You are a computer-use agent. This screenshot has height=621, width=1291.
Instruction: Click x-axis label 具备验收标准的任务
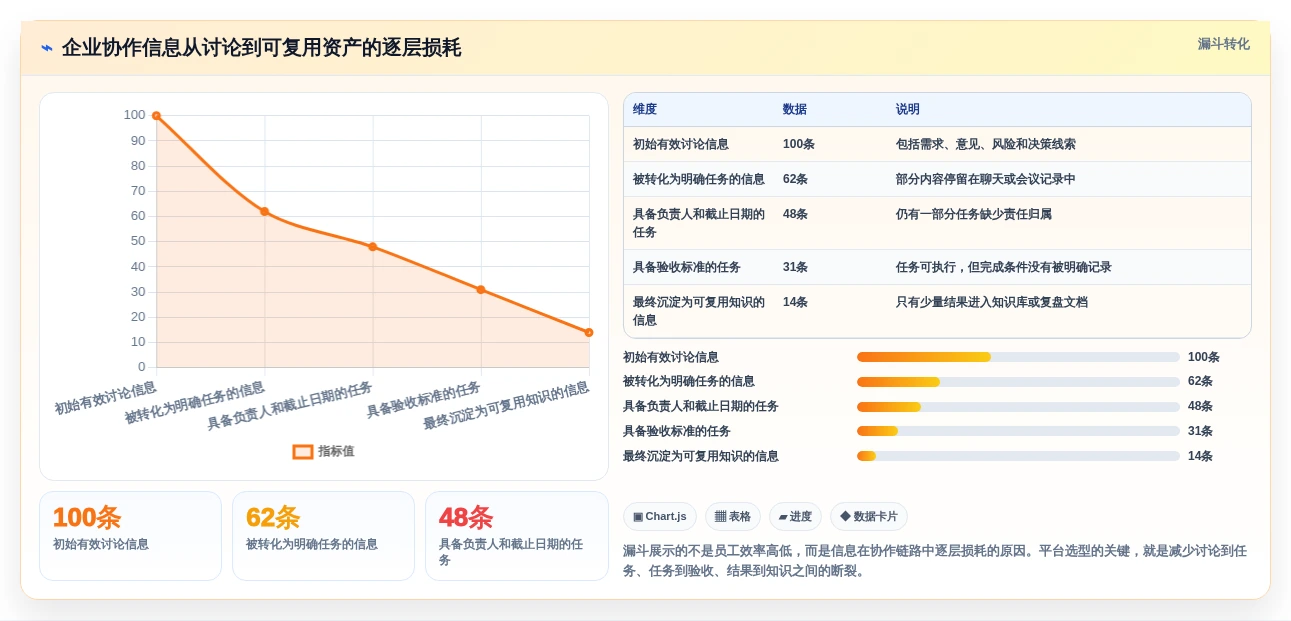tap(424, 400)
